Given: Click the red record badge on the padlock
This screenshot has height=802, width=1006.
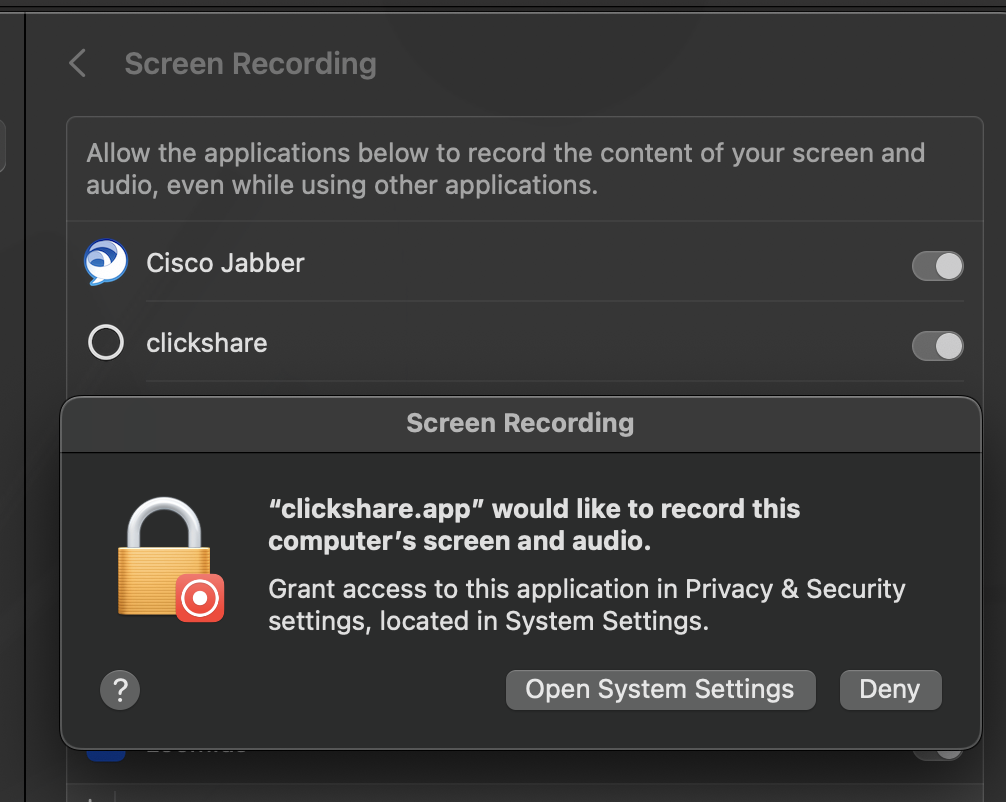Looking at the screenshot, I should pos(200,598).
